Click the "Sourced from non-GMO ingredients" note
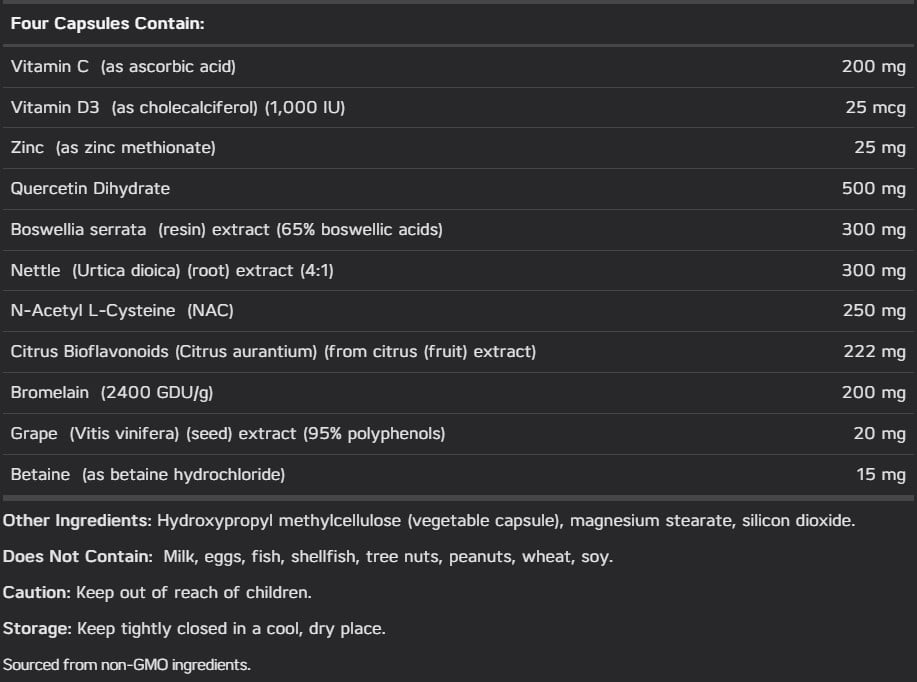Screen dimensions: 917x682 [x=126, y=665]
